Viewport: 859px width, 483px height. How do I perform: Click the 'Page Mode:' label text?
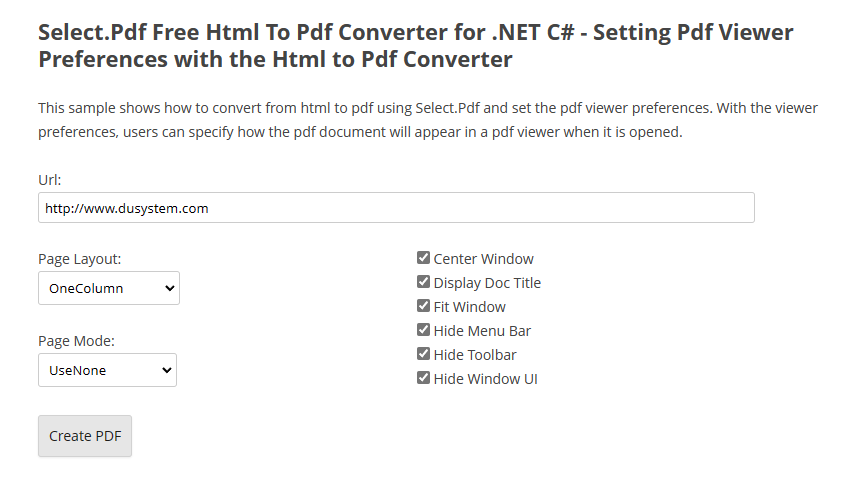point(77,341)
